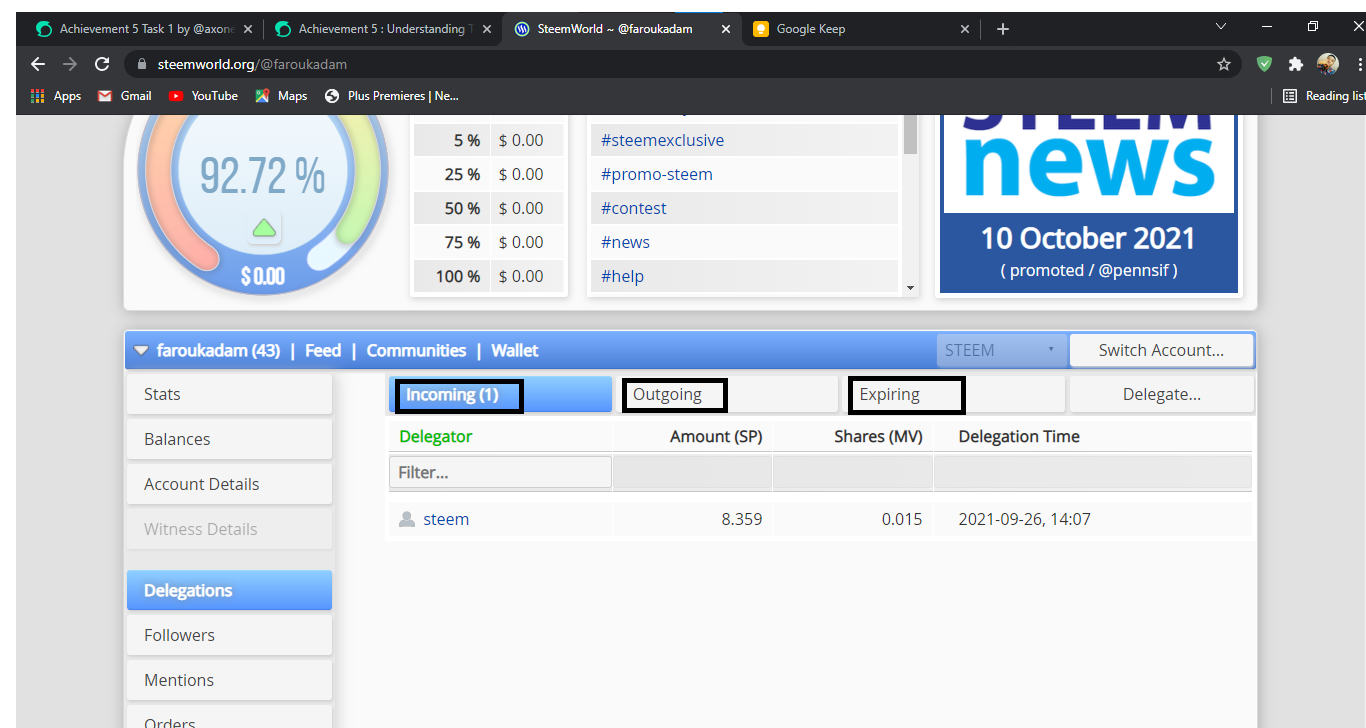
Task: Click the Switch Account button
Action: [1161, 350]
